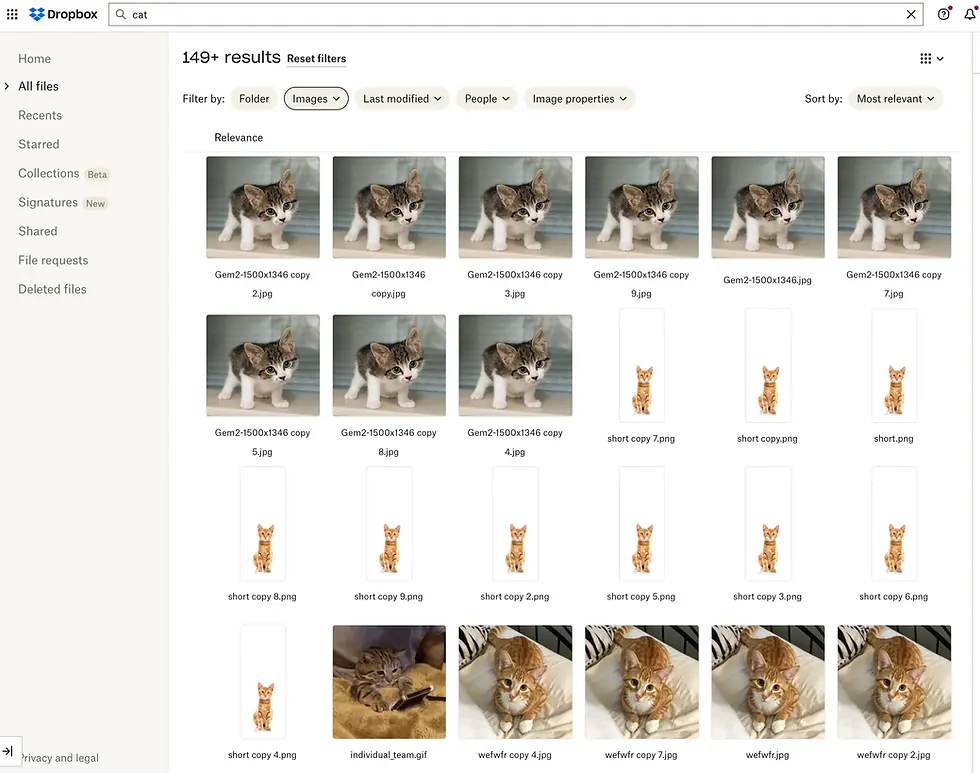Open thumbnail Gem2-1500x1346 copy.jpg
The image size is (980, 773).
point(389,207)
